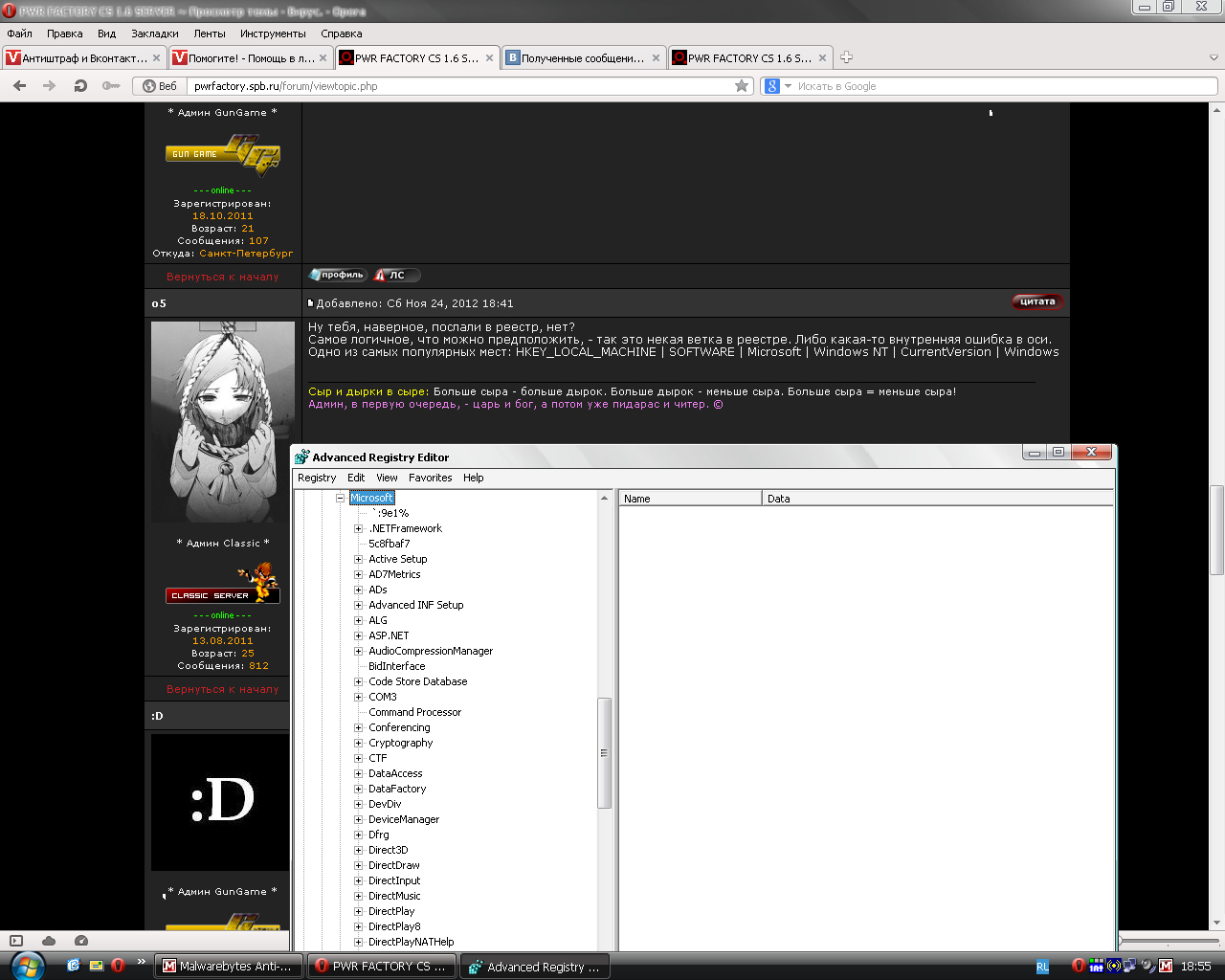Open the Favorites menu in Registry Editor
1225x980 pixels.
click(x=430, y=478)
